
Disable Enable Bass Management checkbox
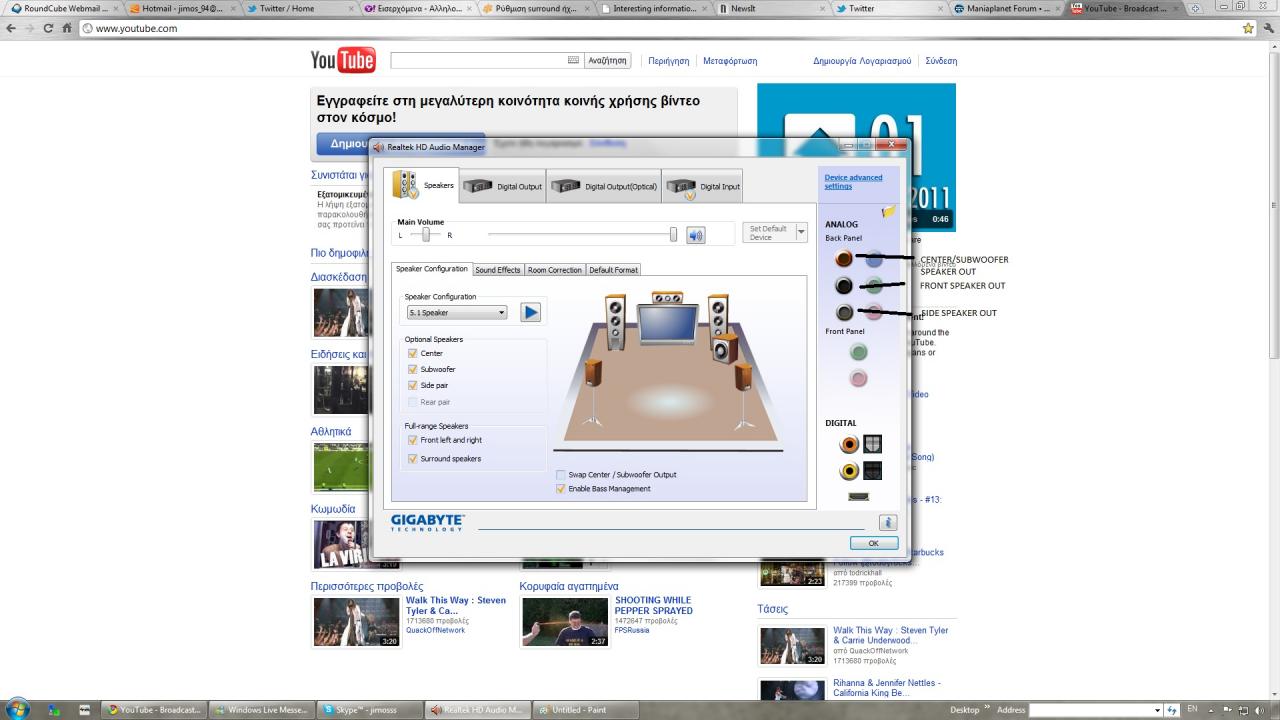560,489
